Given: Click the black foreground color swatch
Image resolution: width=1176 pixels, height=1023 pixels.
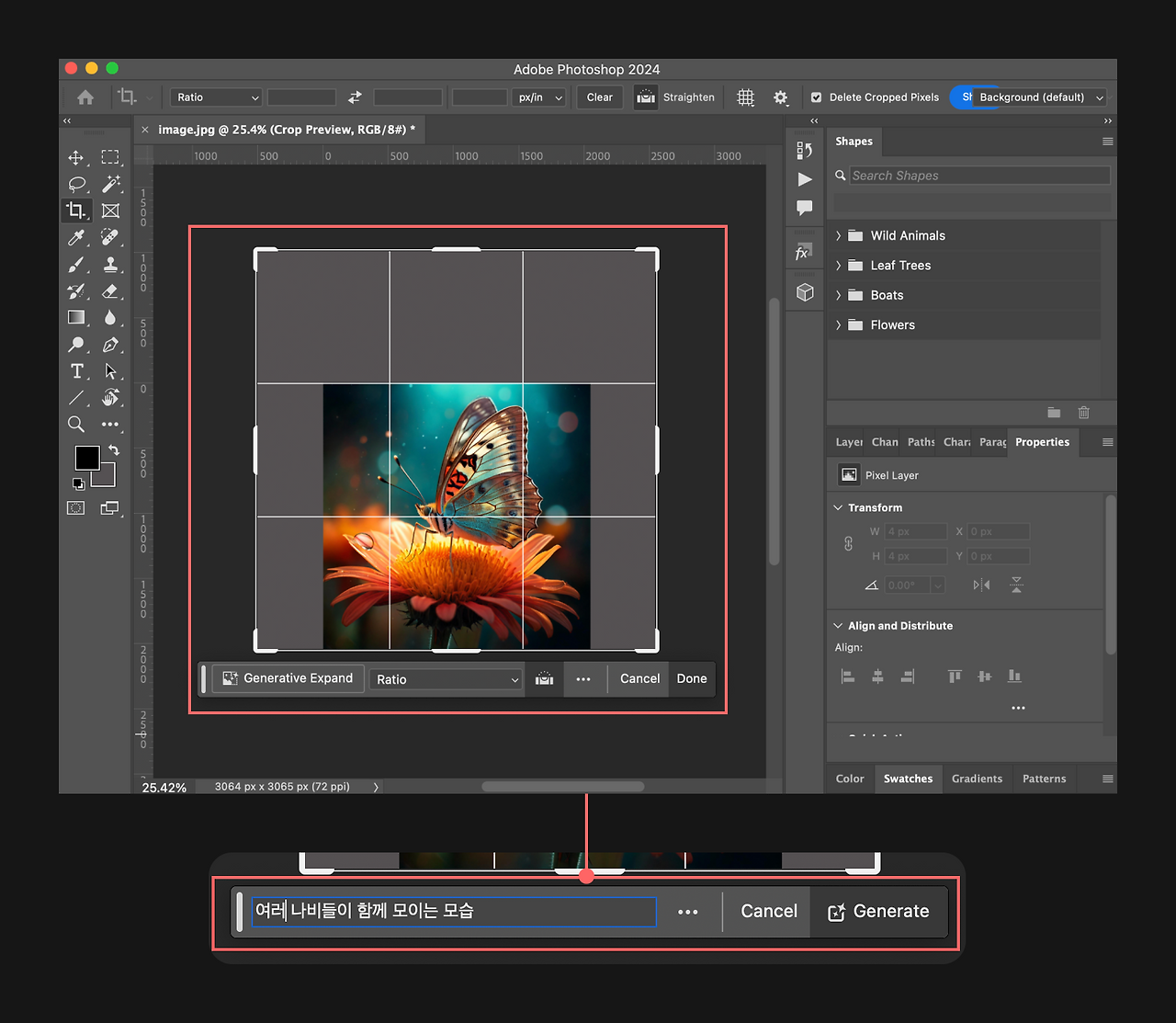Looking at the screenshot, I should (86, 458).
